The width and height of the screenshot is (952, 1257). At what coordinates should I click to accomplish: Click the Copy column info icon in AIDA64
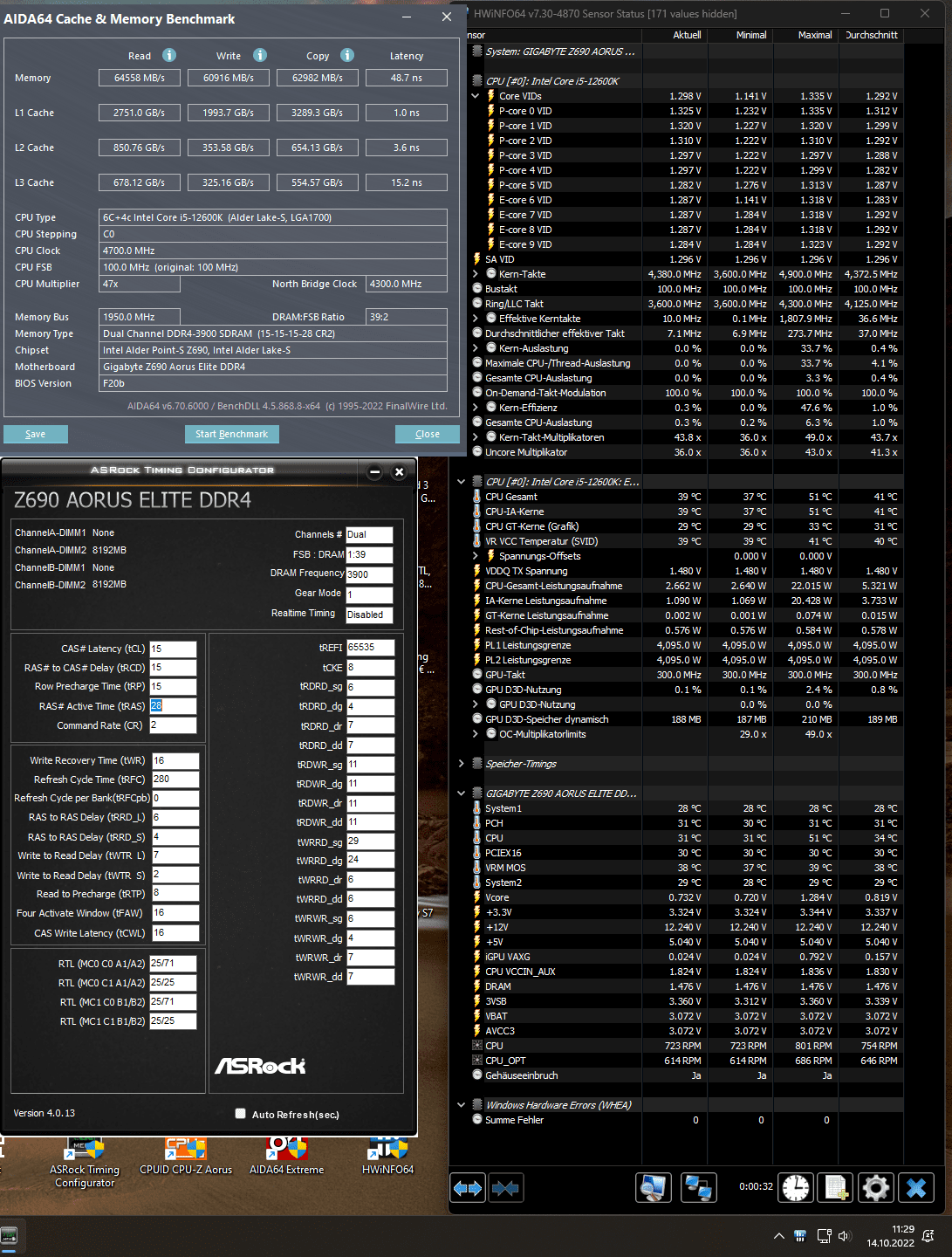(347, 55)
